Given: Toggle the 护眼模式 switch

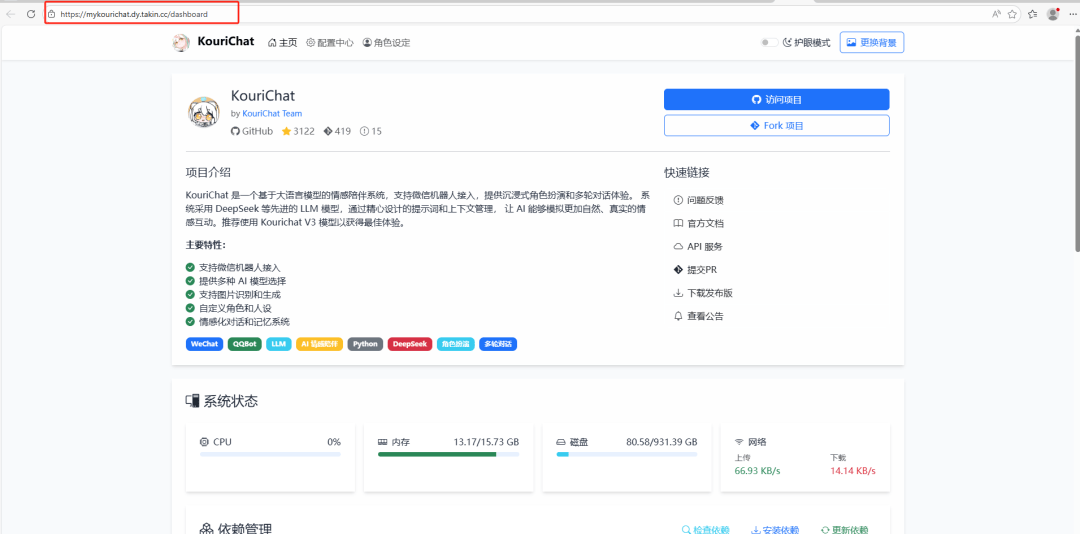Looking at the screenshot, I should (x=769, y=43).
